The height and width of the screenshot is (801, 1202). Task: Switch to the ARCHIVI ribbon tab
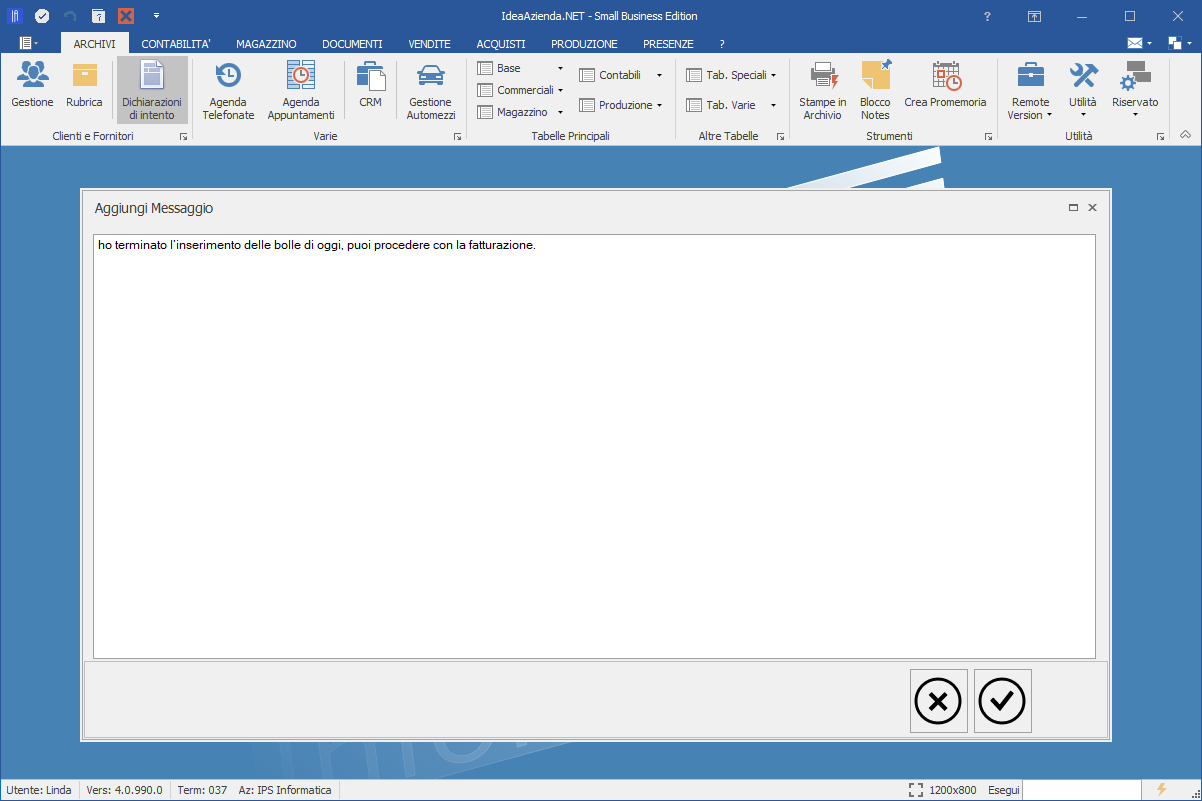[x=95, y=44]
